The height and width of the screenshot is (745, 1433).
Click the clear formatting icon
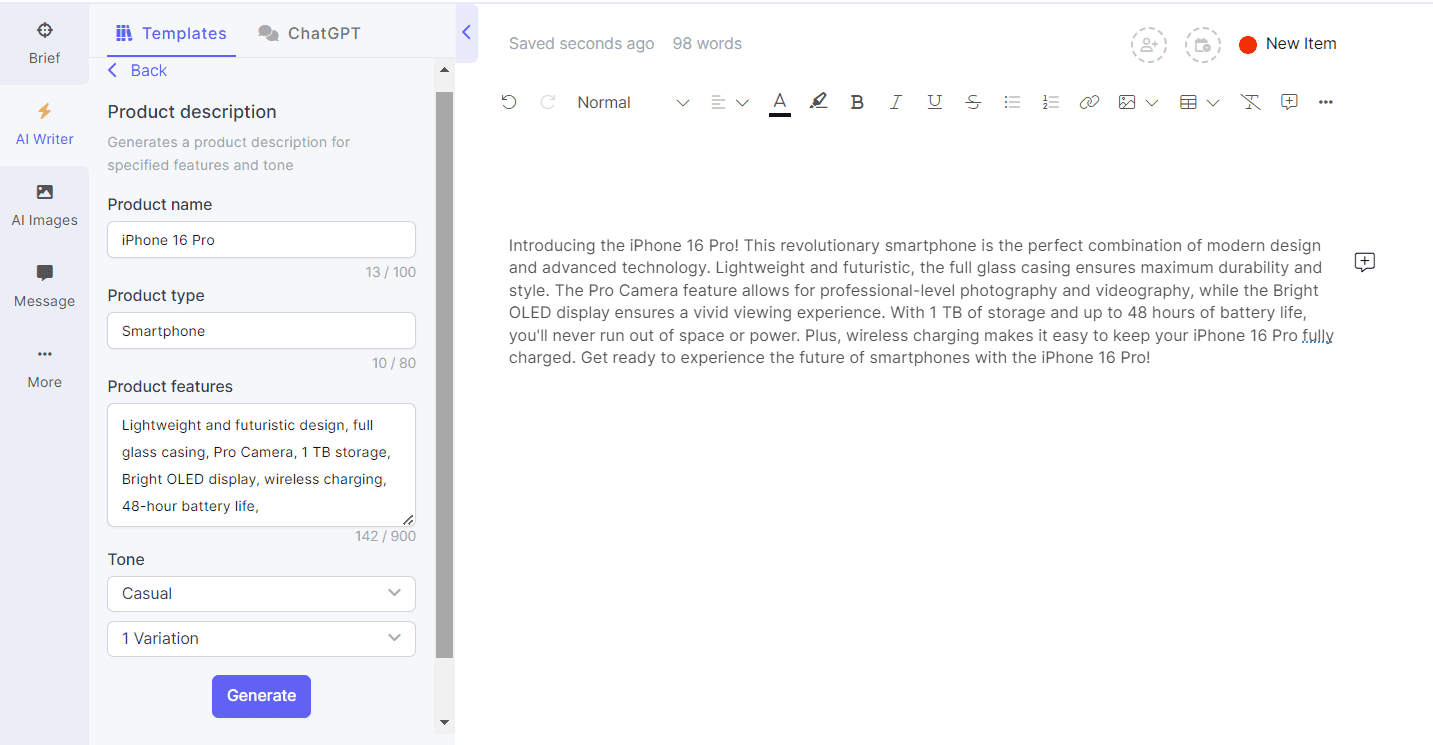pyautogui.click(x=1250, y=102)
